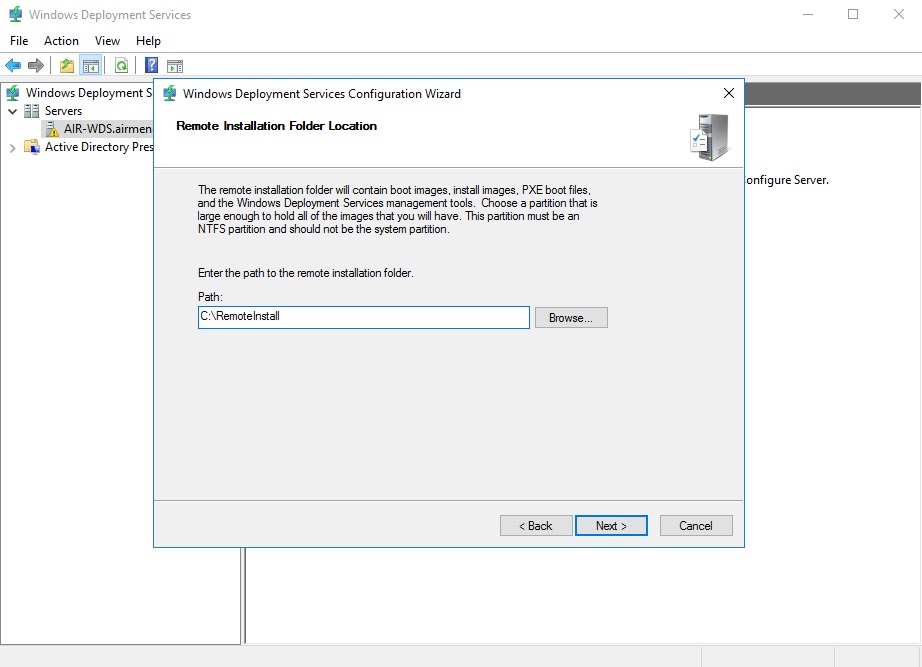Click Browse to choose folder path
This screenshot has width=922, height=667.
point(571,317)
